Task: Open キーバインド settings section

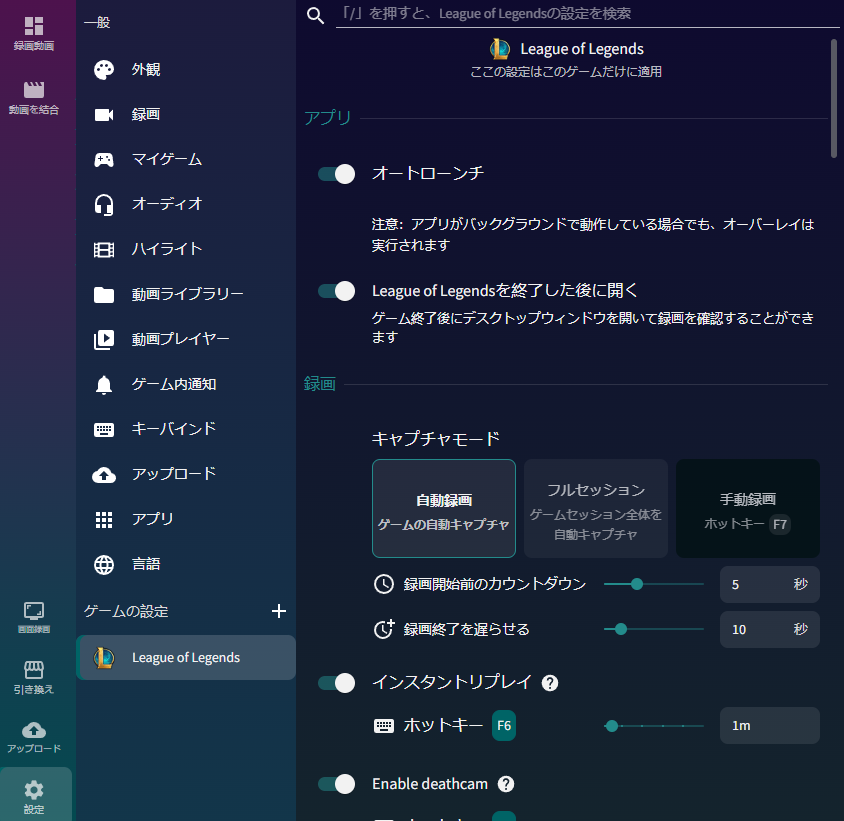Action: [186, 429]
